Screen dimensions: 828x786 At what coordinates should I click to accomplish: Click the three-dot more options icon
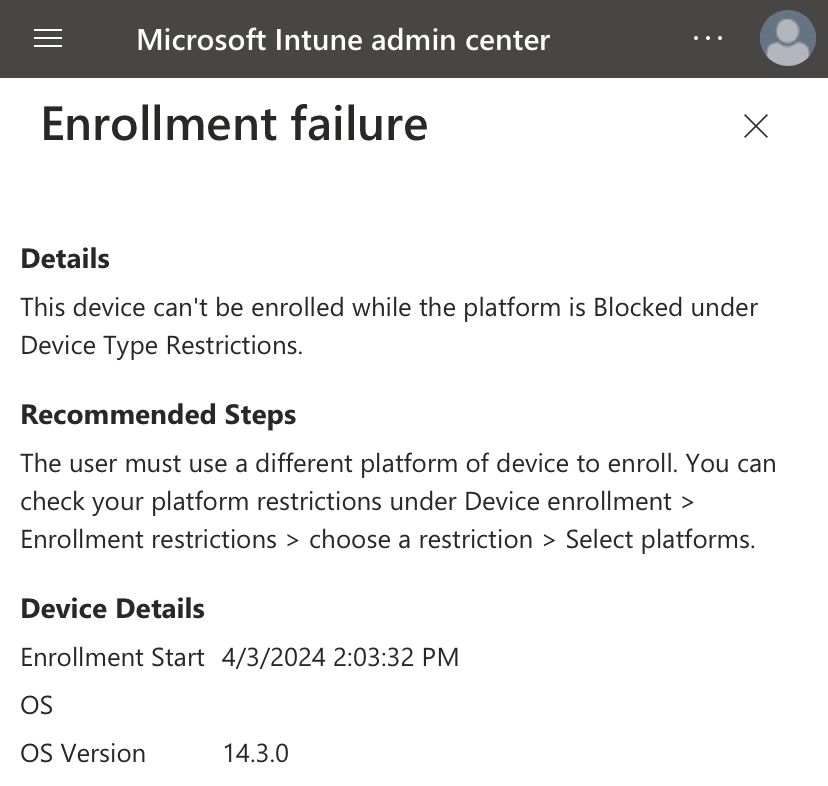pyautogui.click(x=708, y=38)
